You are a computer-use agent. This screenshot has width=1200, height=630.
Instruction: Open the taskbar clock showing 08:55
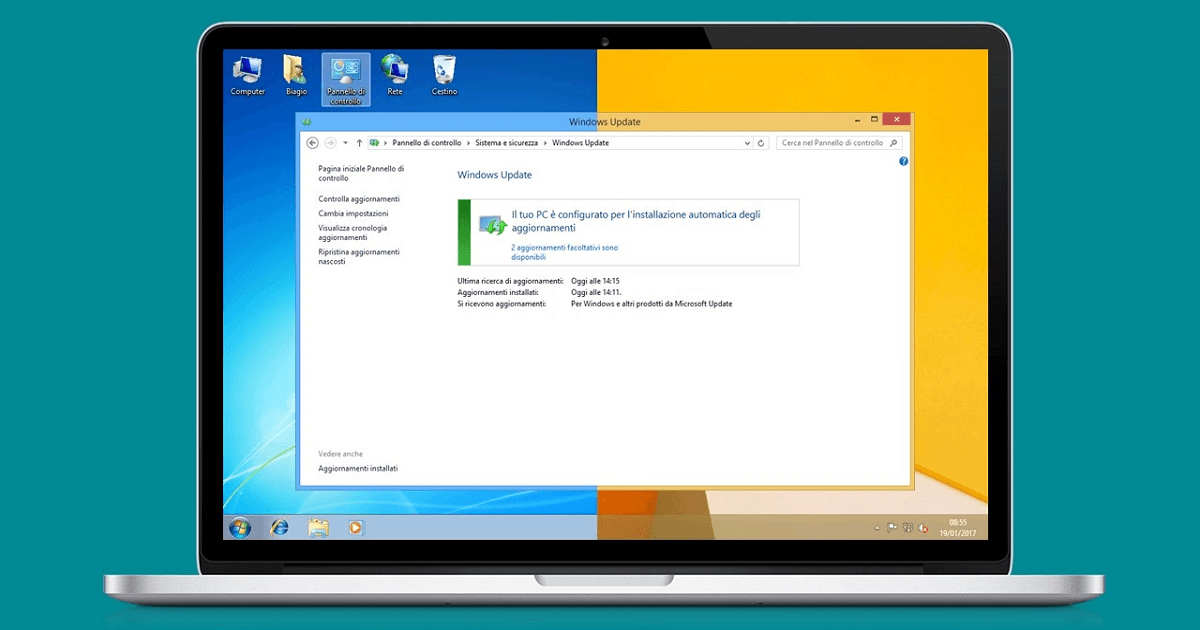[958, 528]
